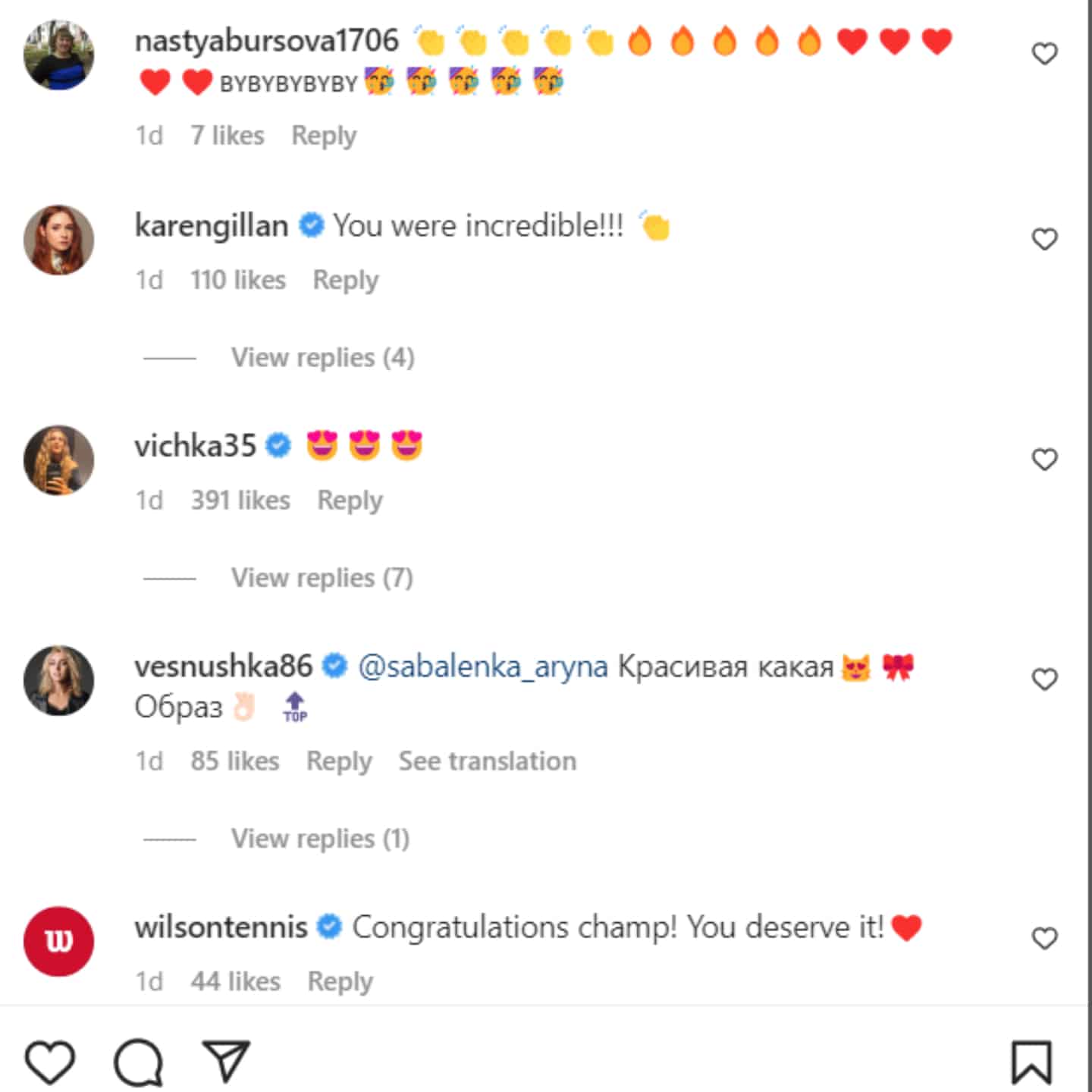Image resolution: width=1092 pixels, height=1092 pixels.
Task: Expand View replies (7) under vichka35
Action: coord(322,578)
